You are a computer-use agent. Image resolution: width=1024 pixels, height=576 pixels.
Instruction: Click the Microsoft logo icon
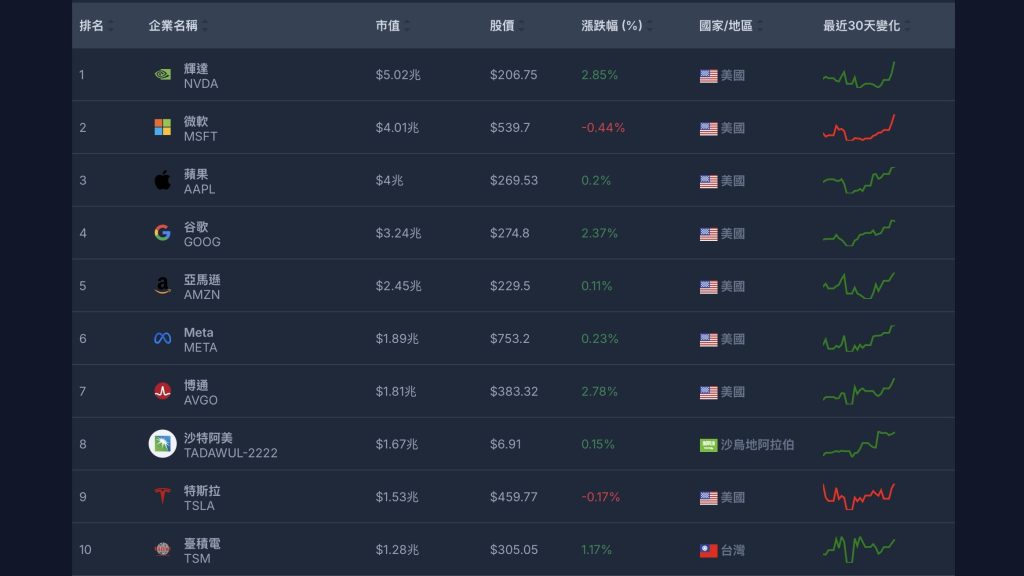[162, 128]
